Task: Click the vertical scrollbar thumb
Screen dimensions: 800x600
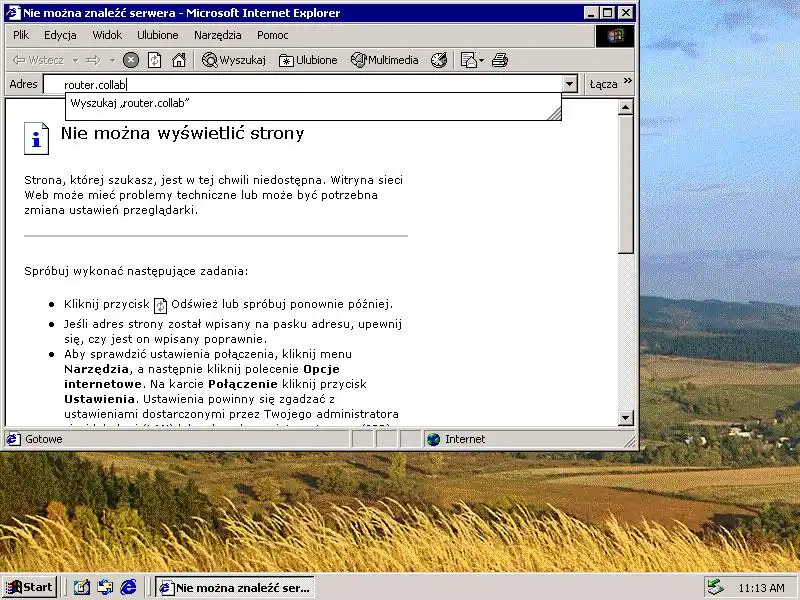Action: tap(626, 184)
